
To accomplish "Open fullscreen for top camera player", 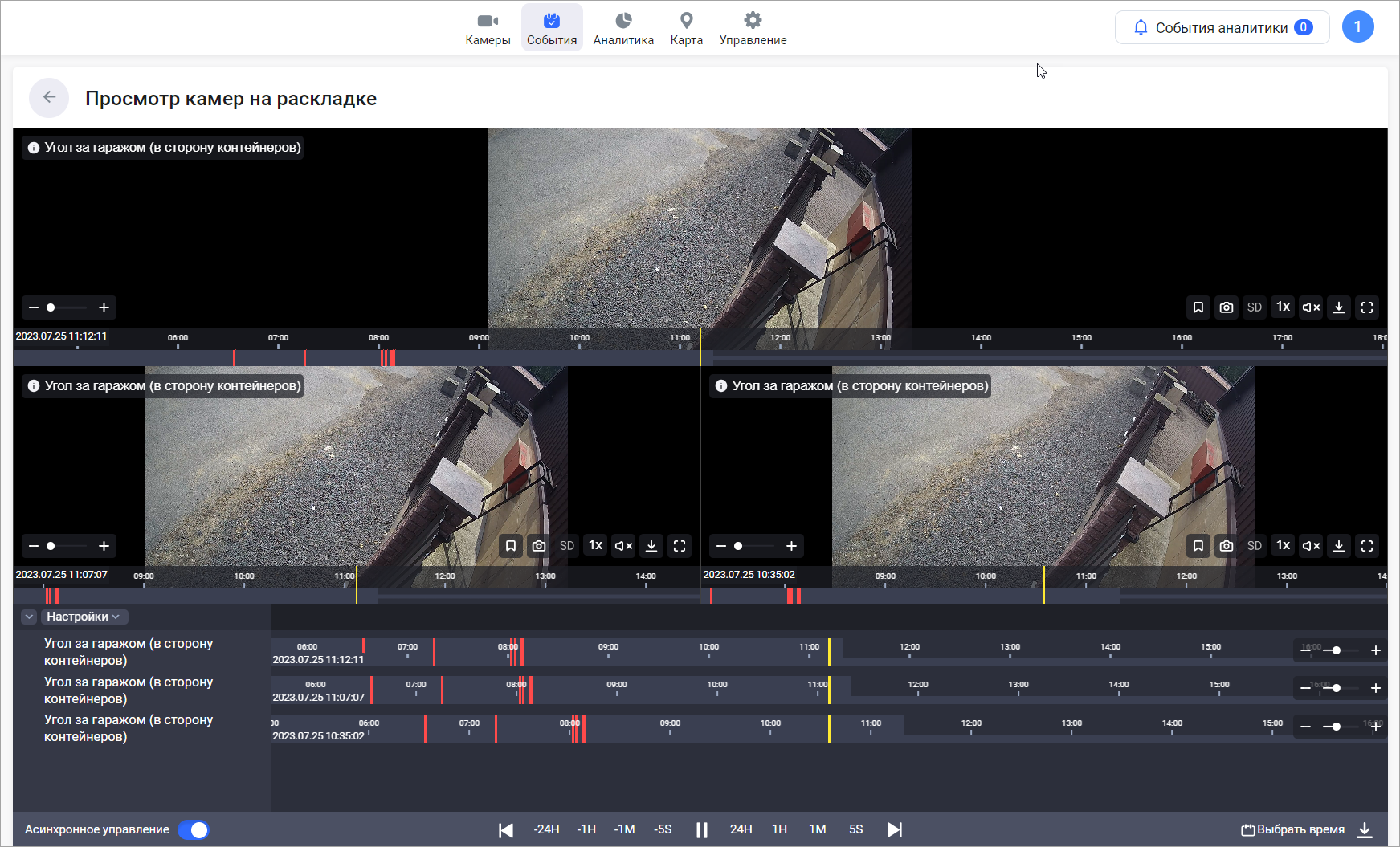I will click(1366, 307).
